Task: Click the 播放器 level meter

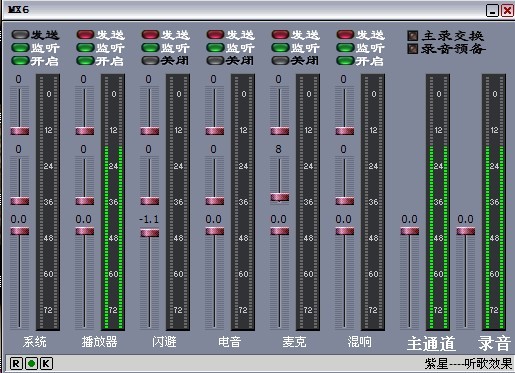Action: (113, 202)
